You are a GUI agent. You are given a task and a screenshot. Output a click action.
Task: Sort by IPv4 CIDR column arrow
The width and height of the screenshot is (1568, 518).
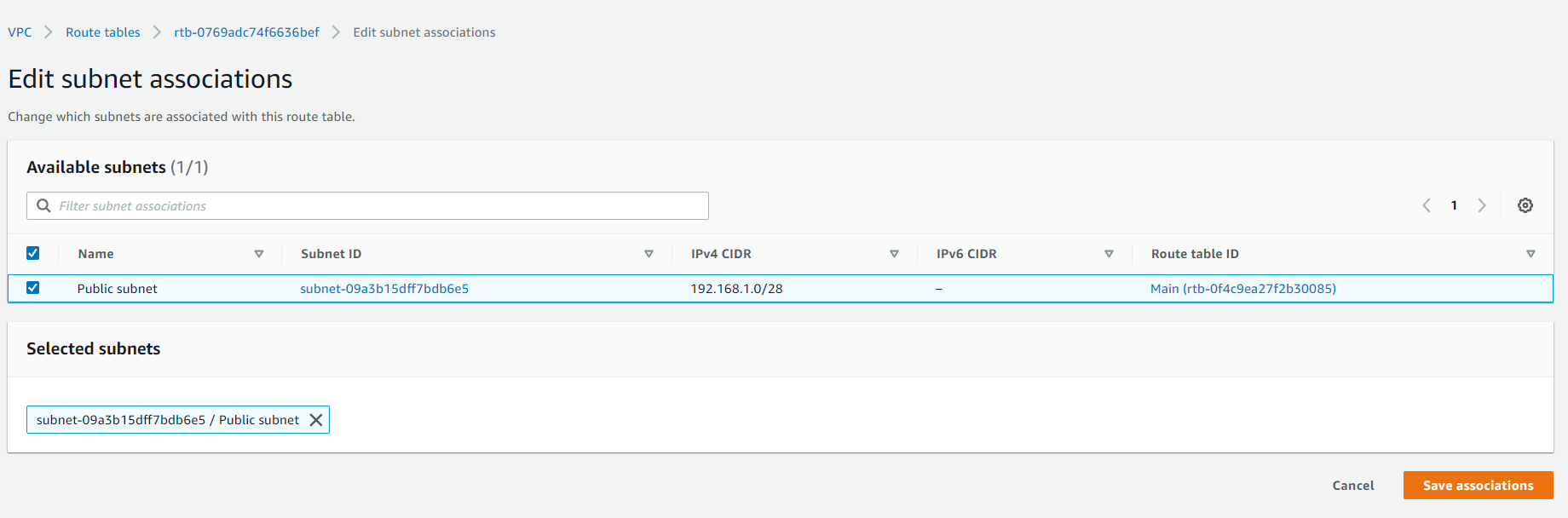tap(894, 254)
